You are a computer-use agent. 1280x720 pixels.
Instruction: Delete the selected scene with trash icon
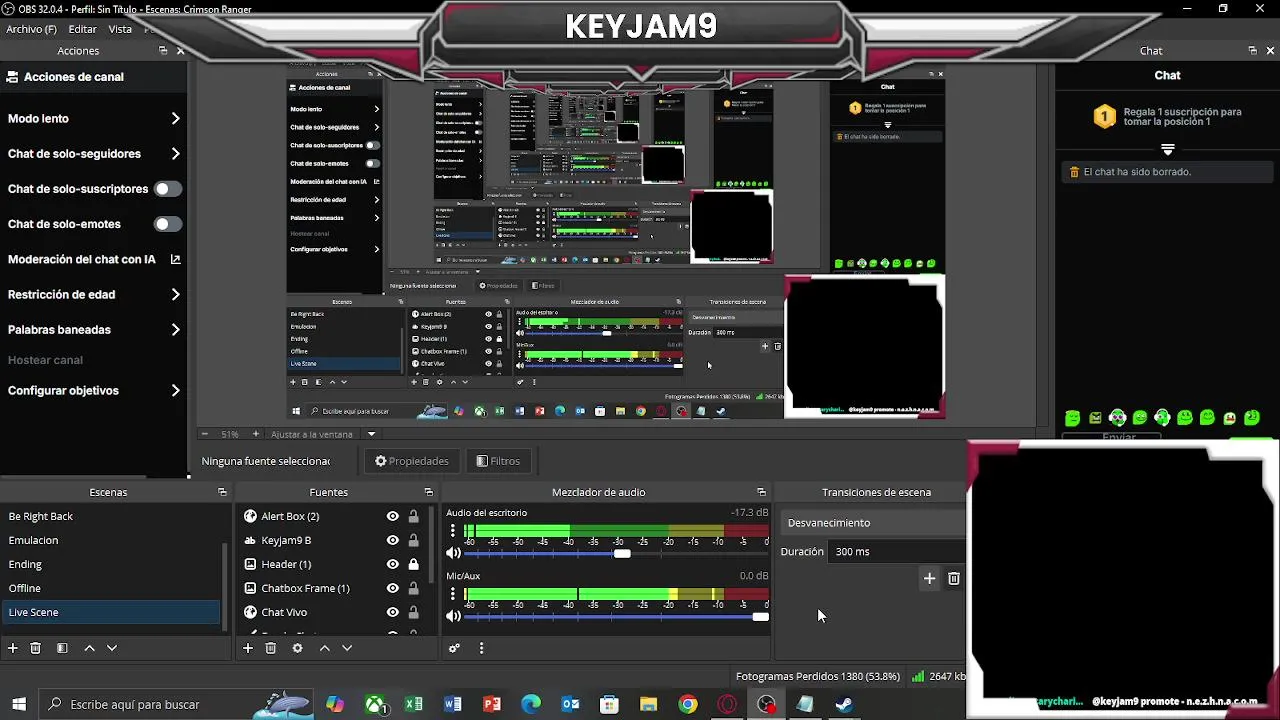[x=36, y=648]
